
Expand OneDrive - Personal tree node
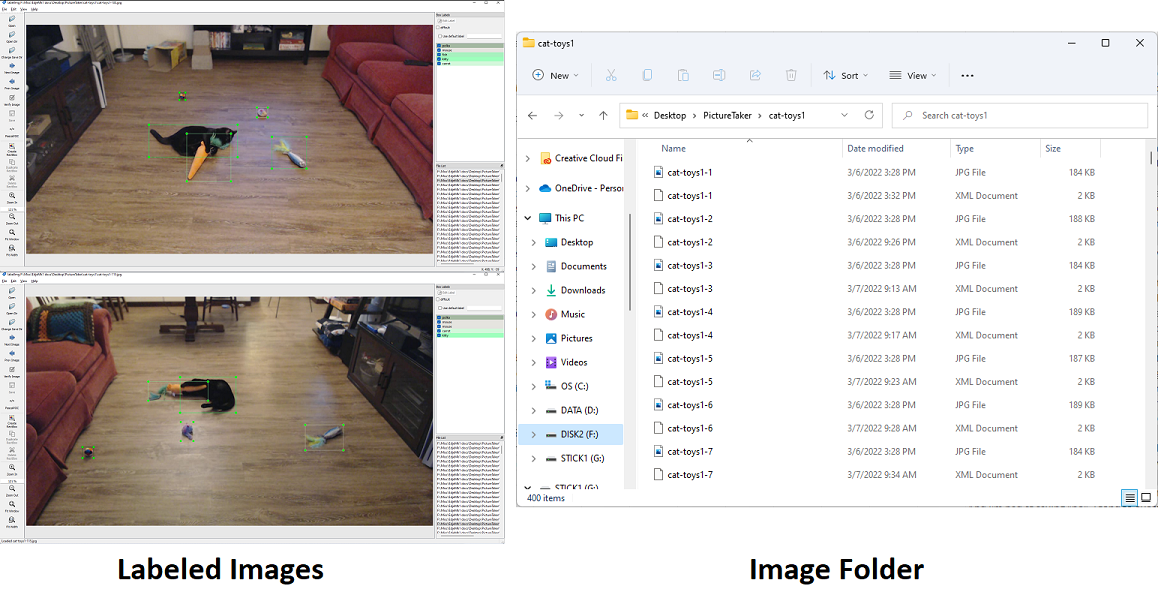point(527,188)
